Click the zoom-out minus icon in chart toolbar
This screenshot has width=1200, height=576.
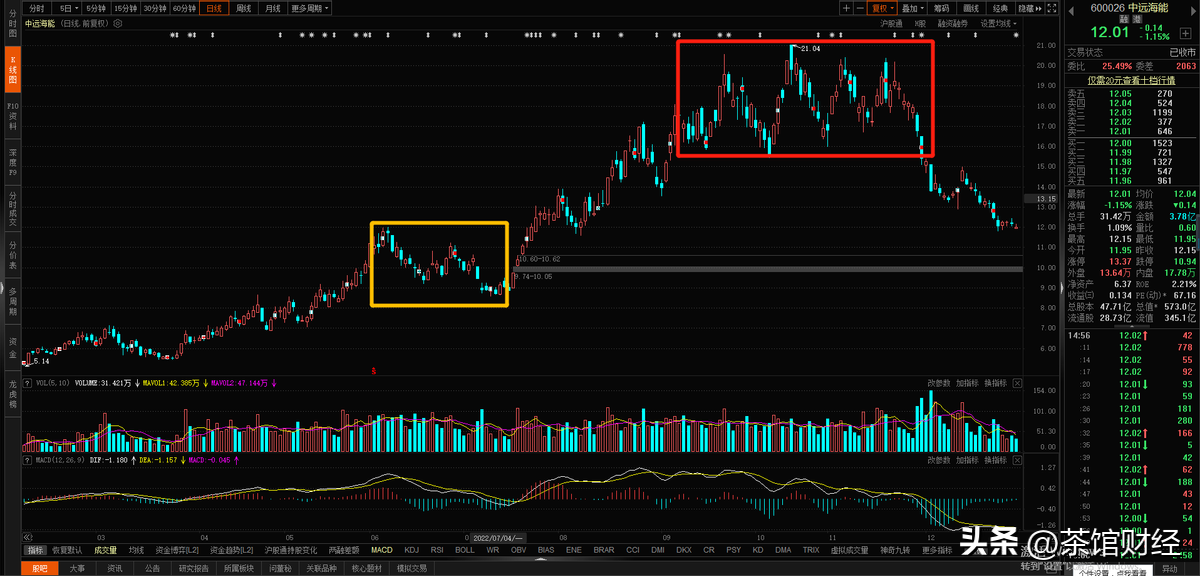coord(860,8)
